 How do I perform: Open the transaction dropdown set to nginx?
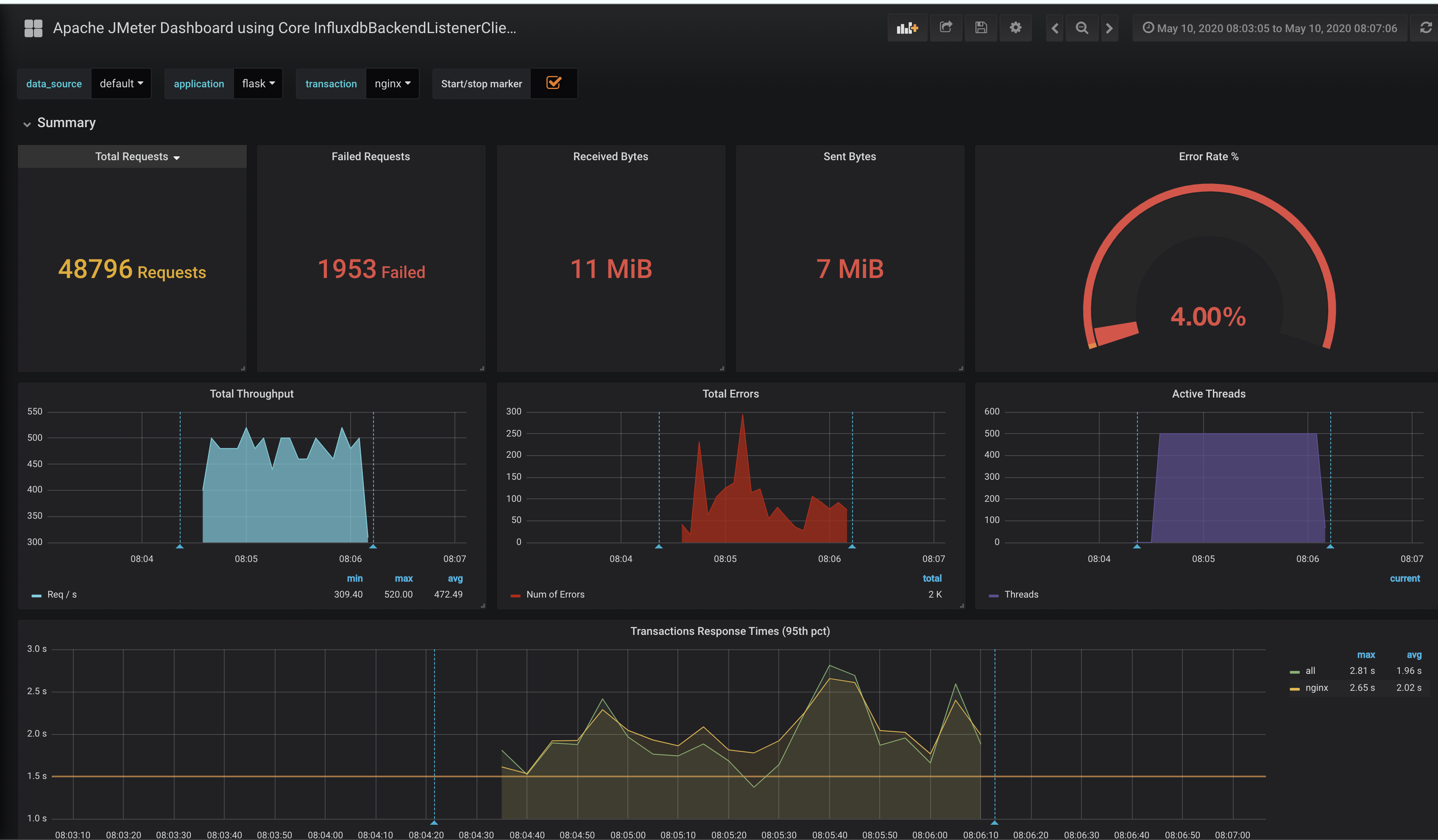click(x=392, y=83)
